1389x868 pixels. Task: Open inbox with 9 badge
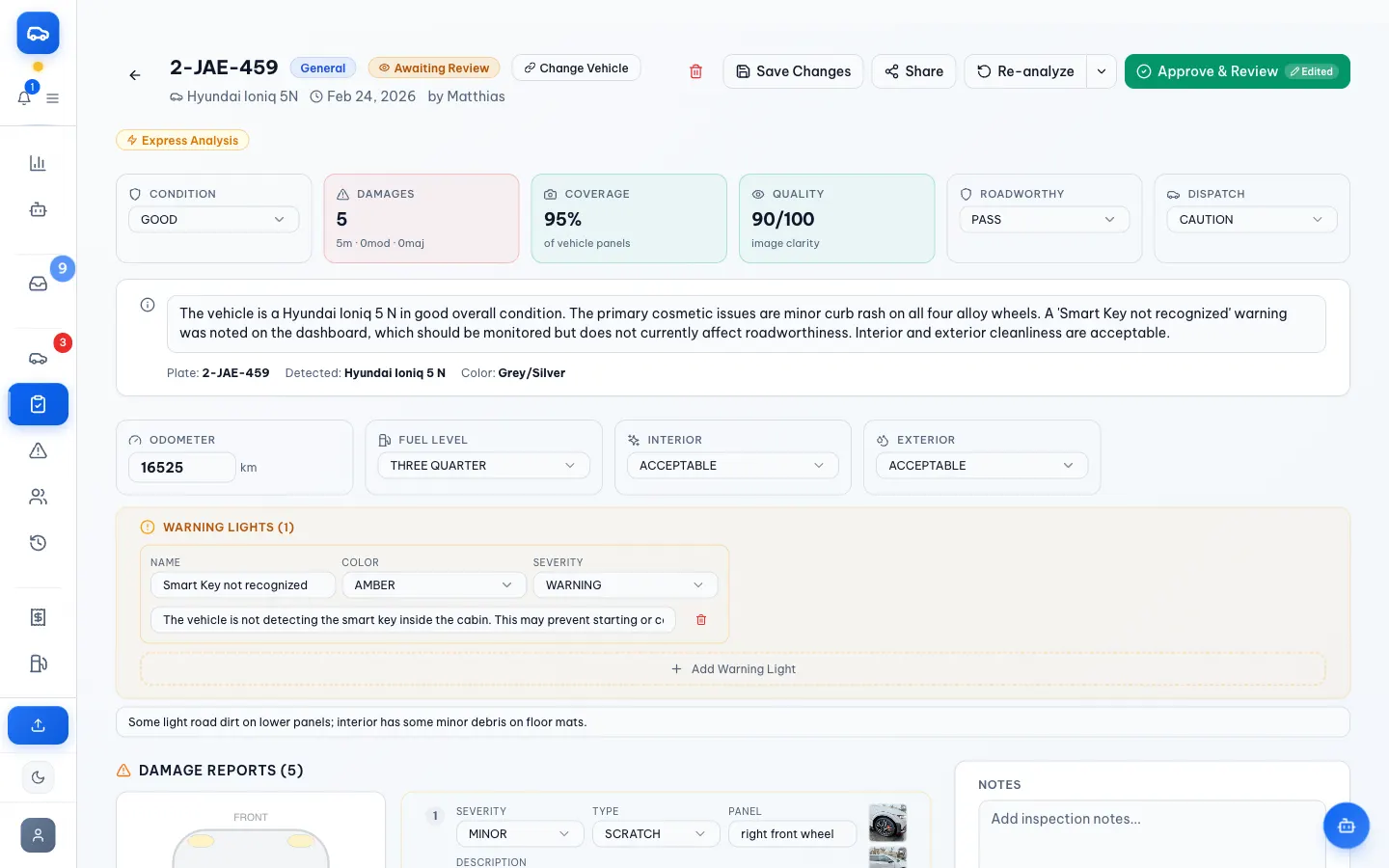pyautogui.click(x=38, y=284)
